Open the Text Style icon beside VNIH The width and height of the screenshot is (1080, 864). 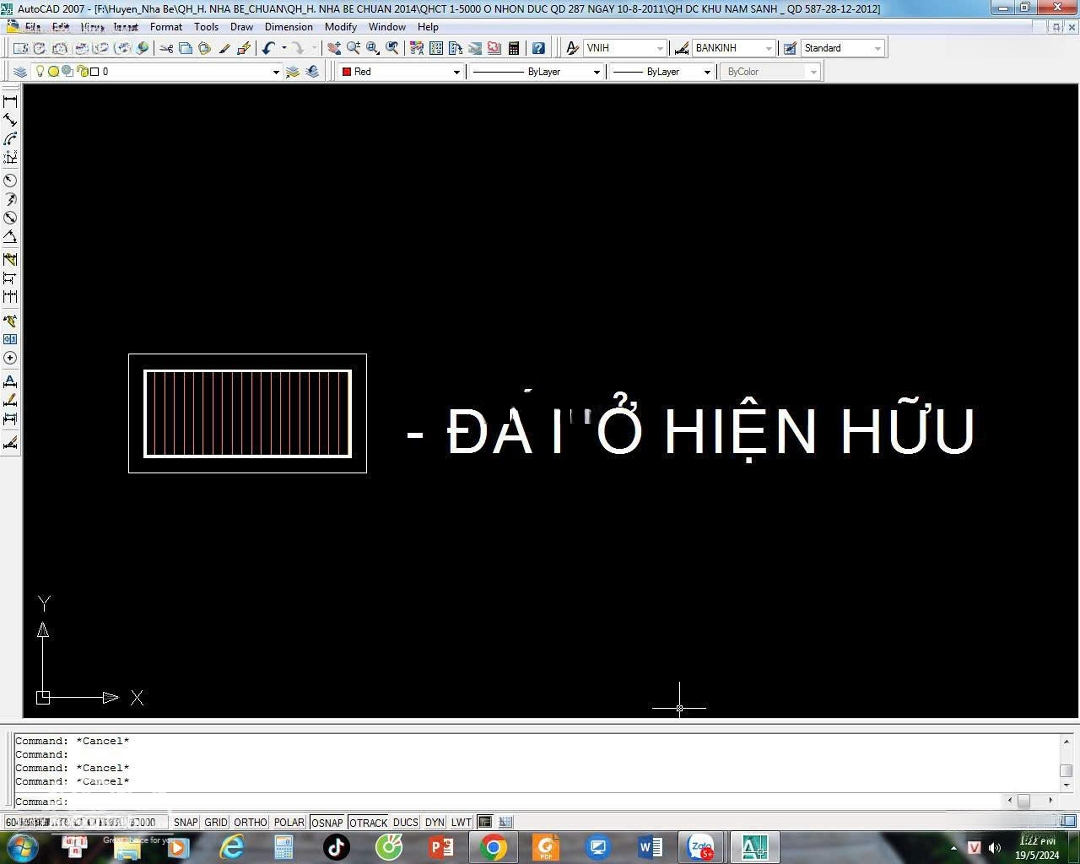[x=573, y=48]
